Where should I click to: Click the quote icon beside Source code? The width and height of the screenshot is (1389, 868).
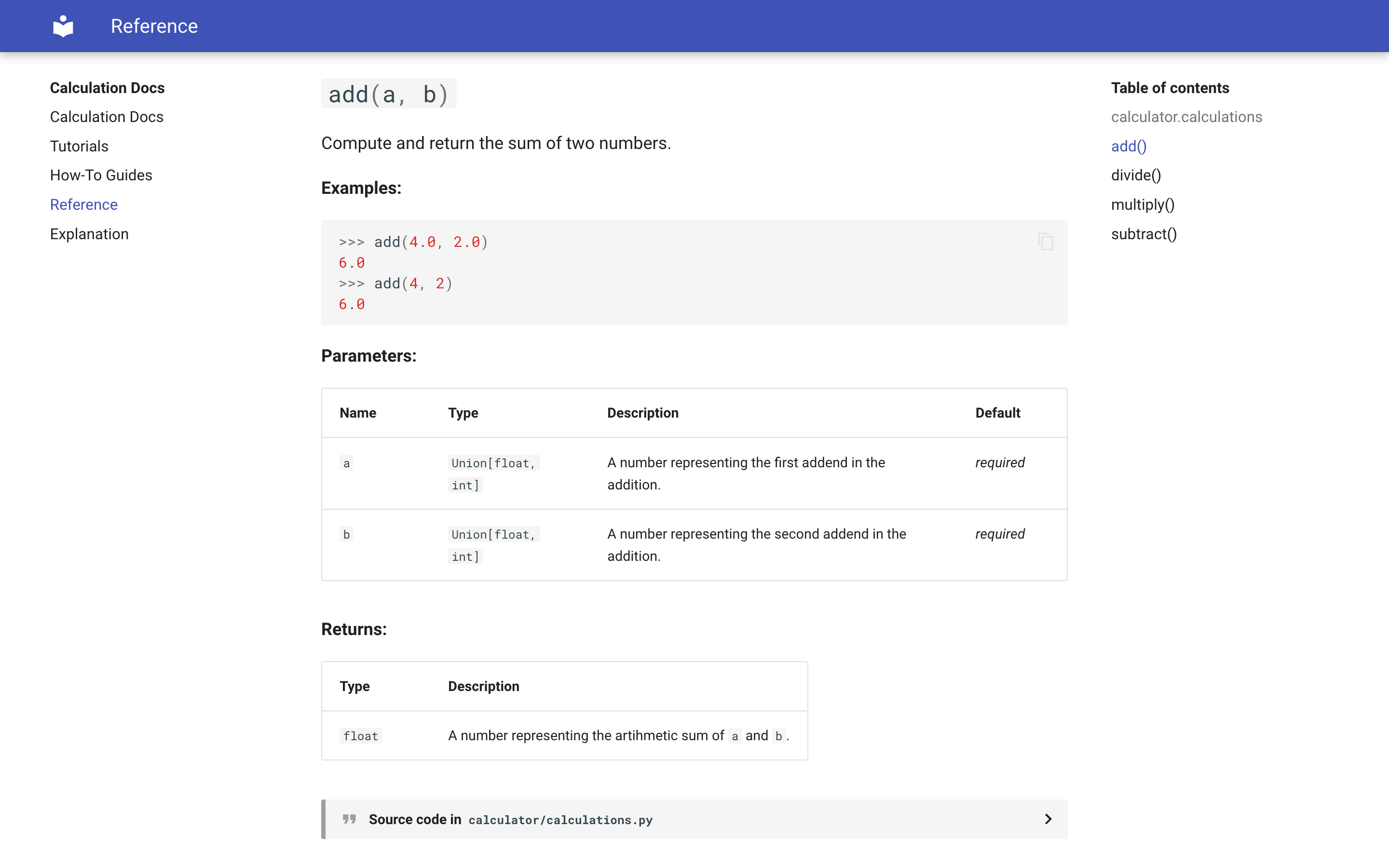pos(349,819)
